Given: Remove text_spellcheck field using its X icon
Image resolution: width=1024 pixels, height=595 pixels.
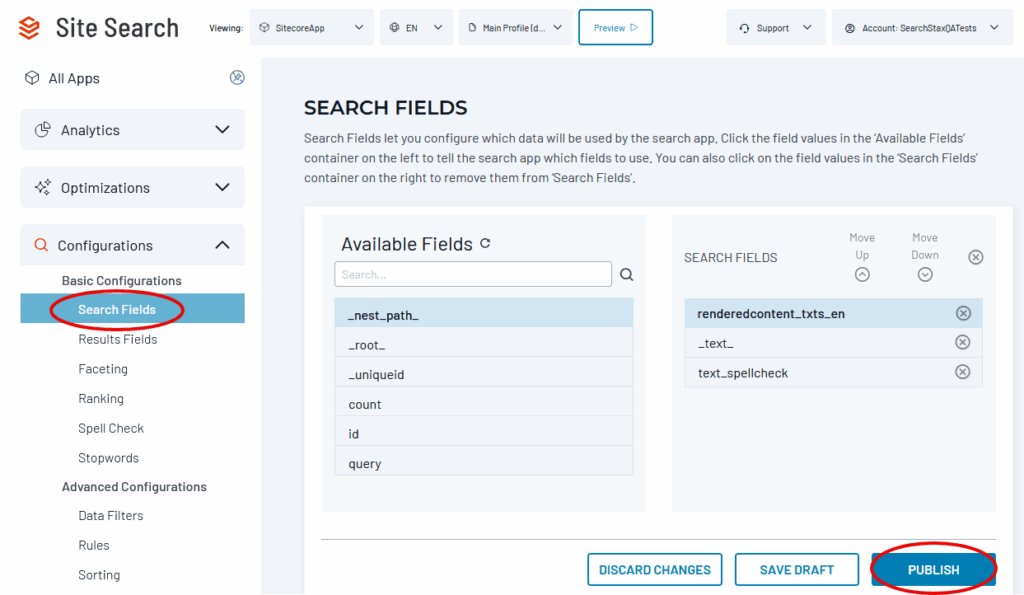Looking at the screenshot, I should [963, 372].
